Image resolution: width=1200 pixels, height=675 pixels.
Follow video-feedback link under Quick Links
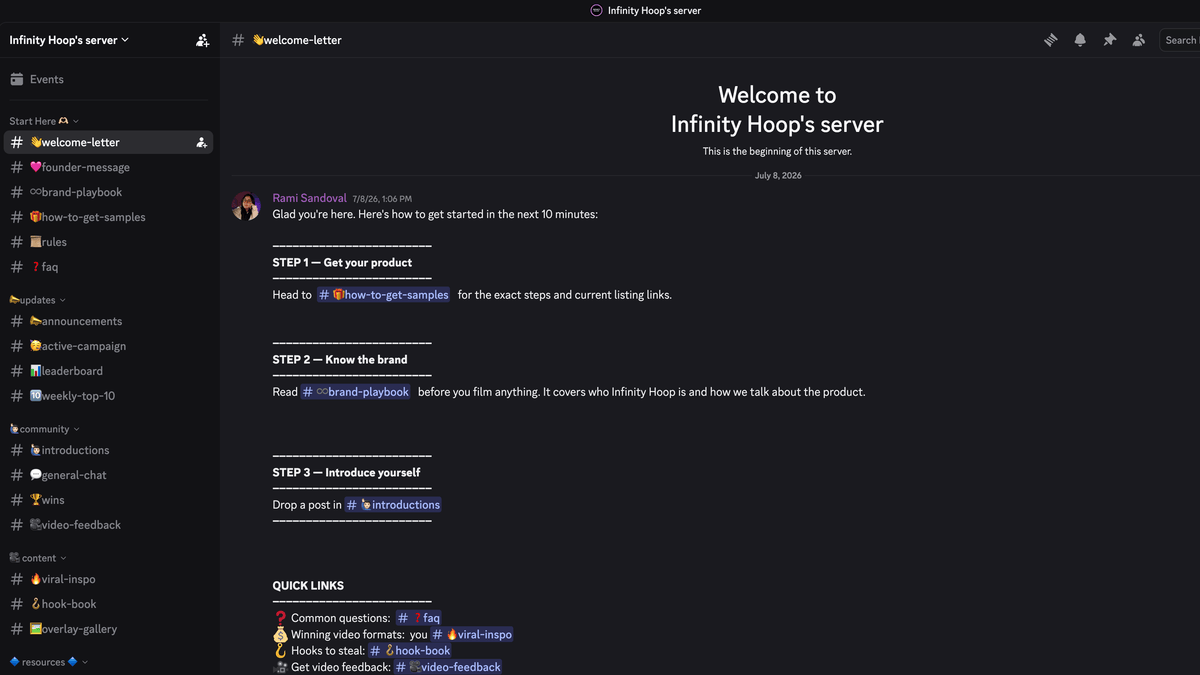coord(448,667)
